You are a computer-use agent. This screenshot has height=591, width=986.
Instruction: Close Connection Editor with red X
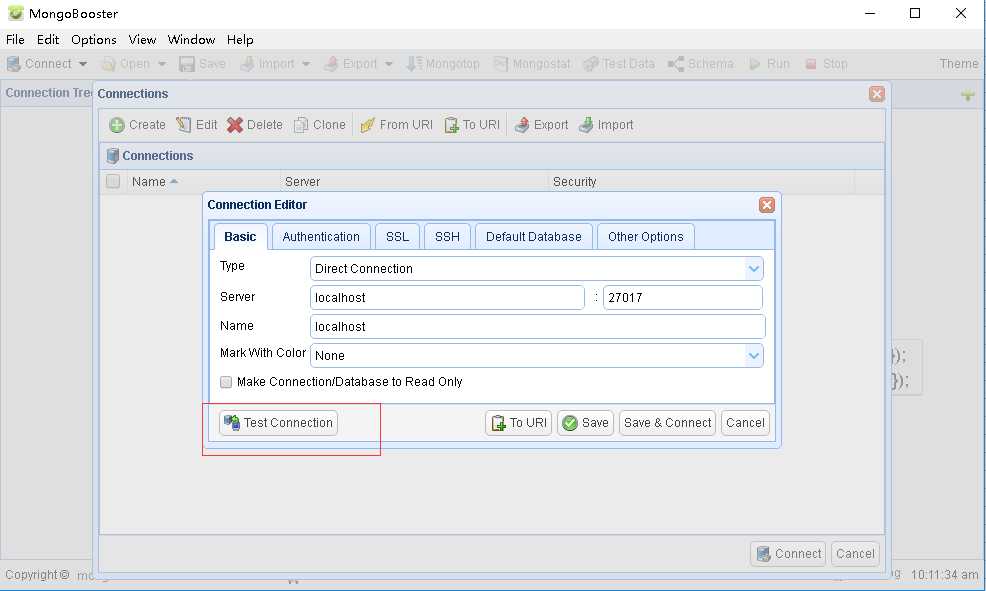pyautogui.click(x=767, y=205)
